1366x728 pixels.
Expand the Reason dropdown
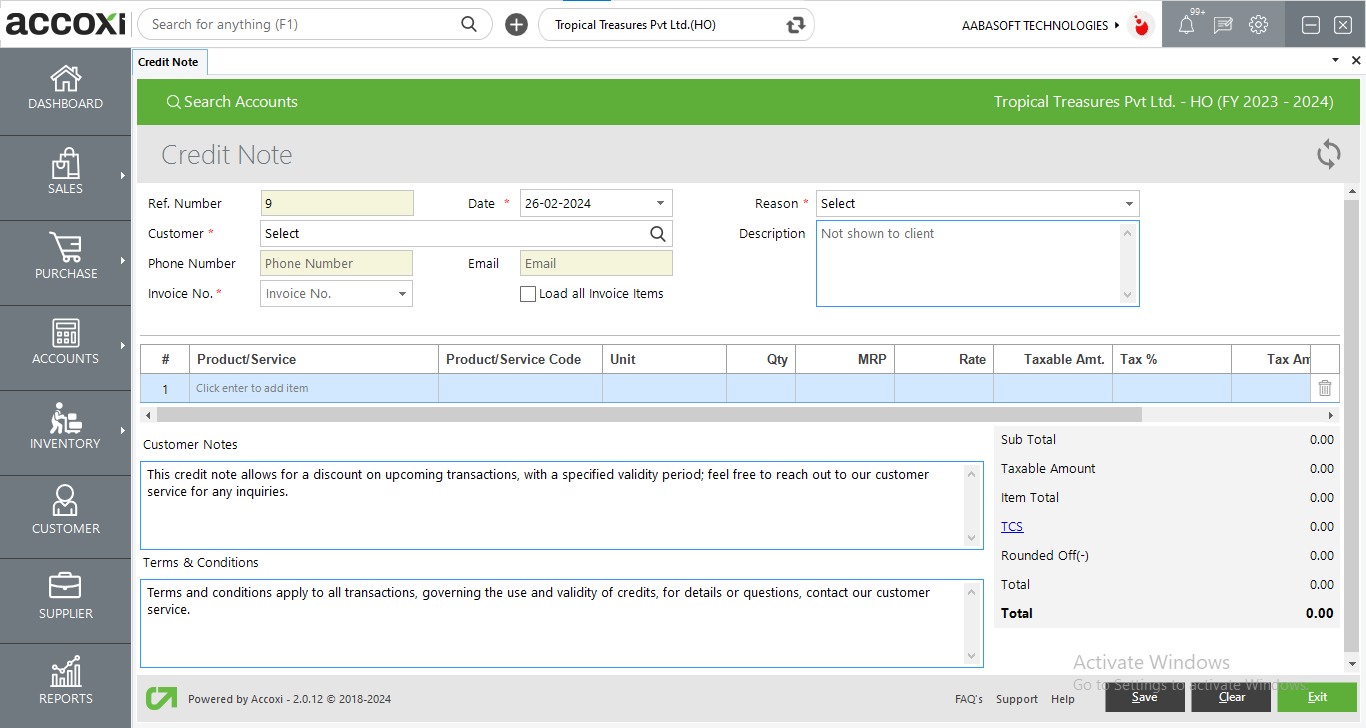point(1129,204)
